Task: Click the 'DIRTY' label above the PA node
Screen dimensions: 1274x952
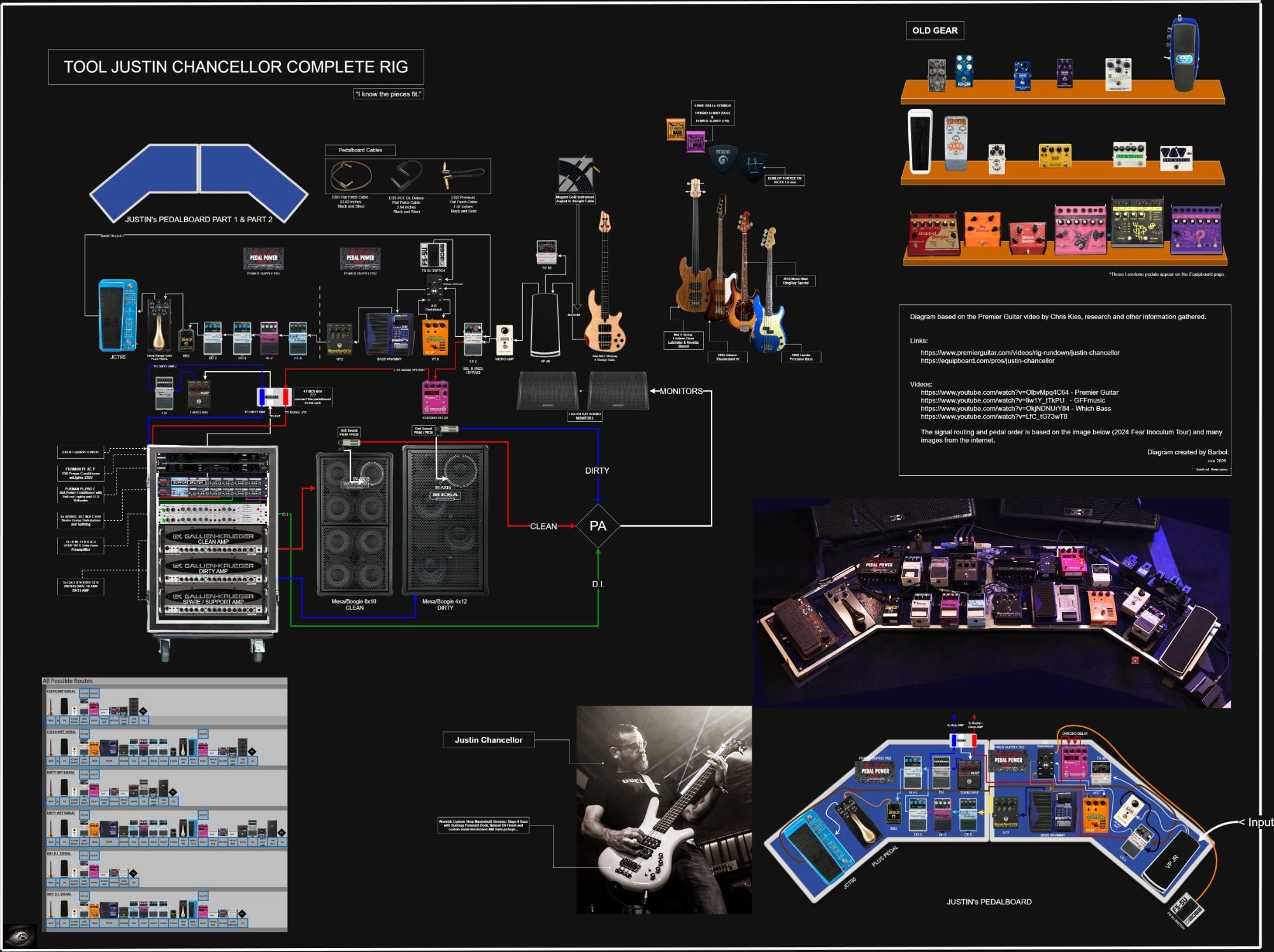Action: (597, 471)
